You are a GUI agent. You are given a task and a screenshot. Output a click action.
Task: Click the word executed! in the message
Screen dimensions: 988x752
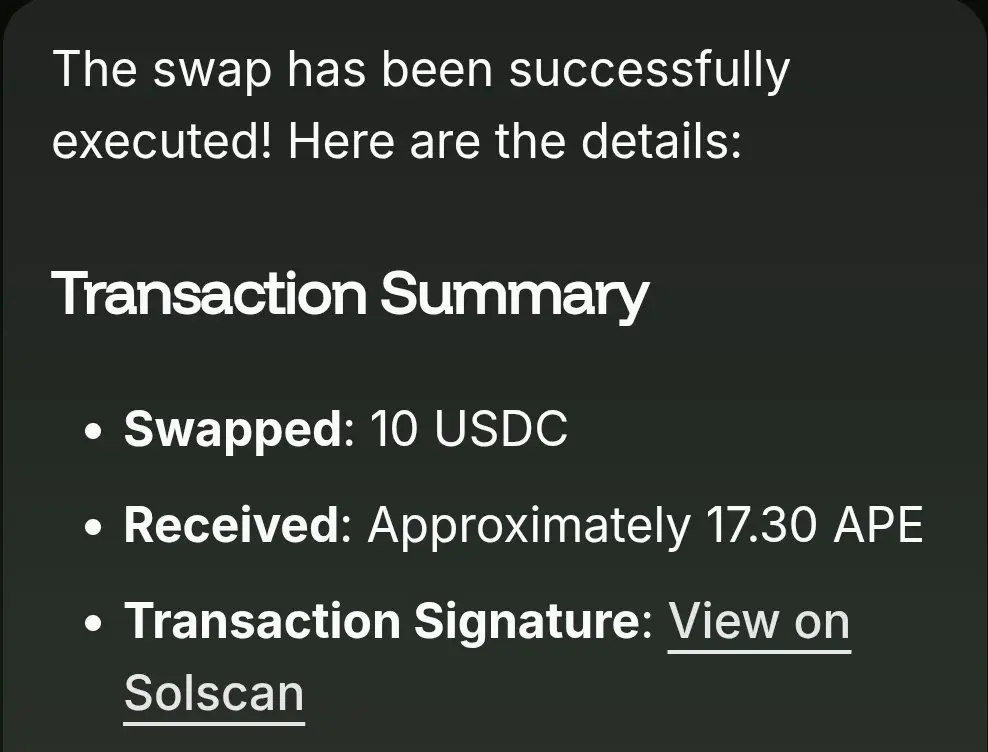[x=161, y=141]
